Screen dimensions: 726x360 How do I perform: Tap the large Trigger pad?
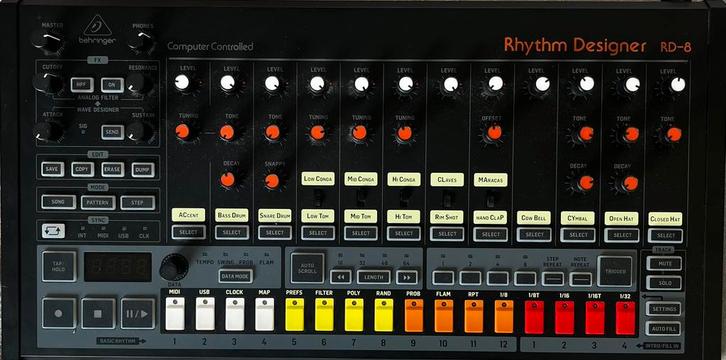tap(615, 271)
